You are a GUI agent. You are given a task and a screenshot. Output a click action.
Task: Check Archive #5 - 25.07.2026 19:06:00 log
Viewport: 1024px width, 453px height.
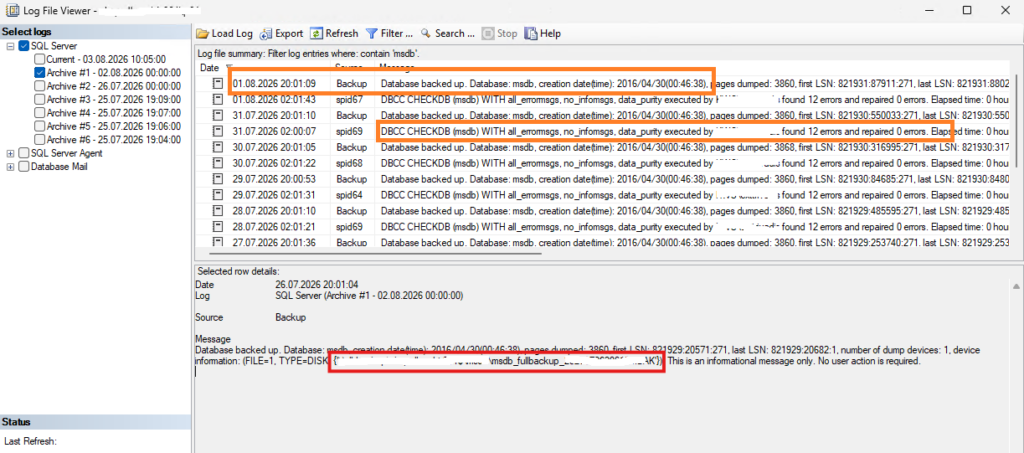40,126
